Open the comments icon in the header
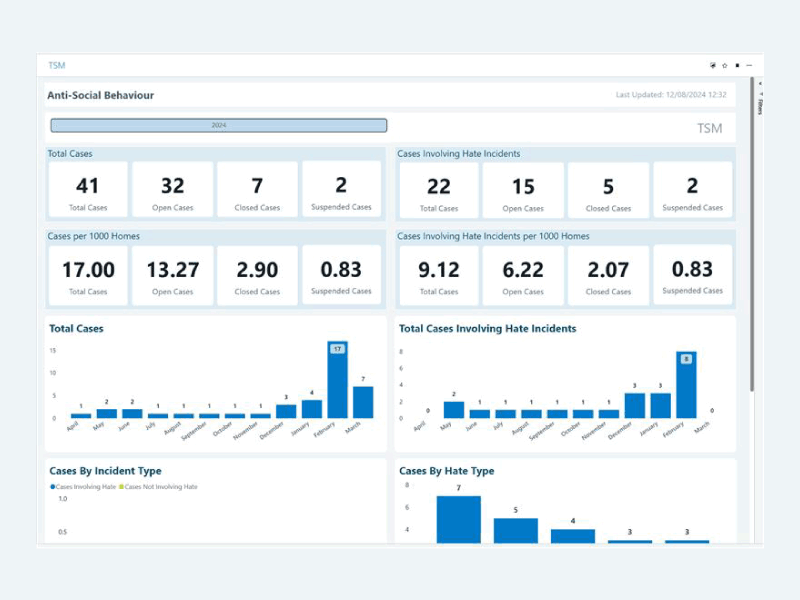The image size is (800, 600). [x=713, y=65]
